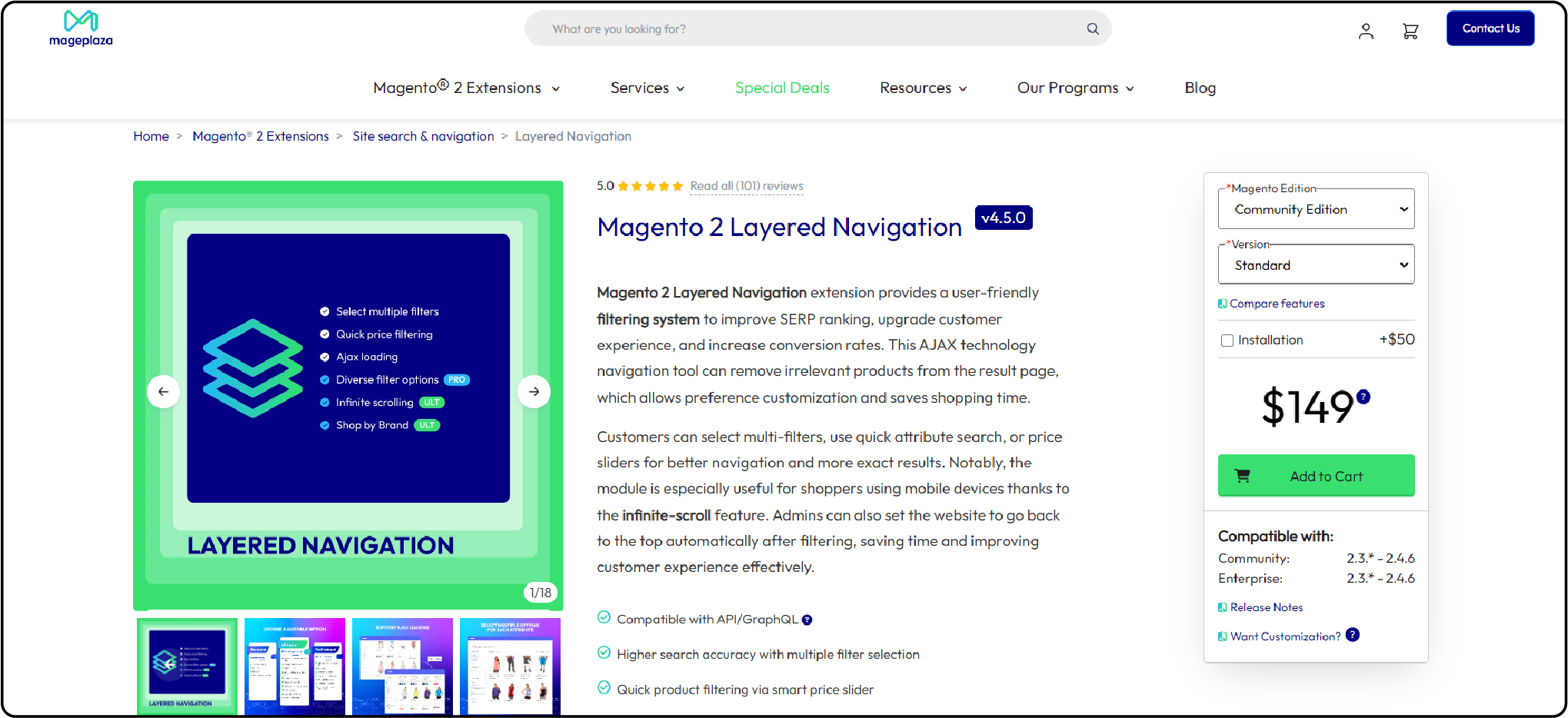Expand the Magento 2 Extensions menu
Viewport: 1568px width, 718px height.
tap(466, 88)
